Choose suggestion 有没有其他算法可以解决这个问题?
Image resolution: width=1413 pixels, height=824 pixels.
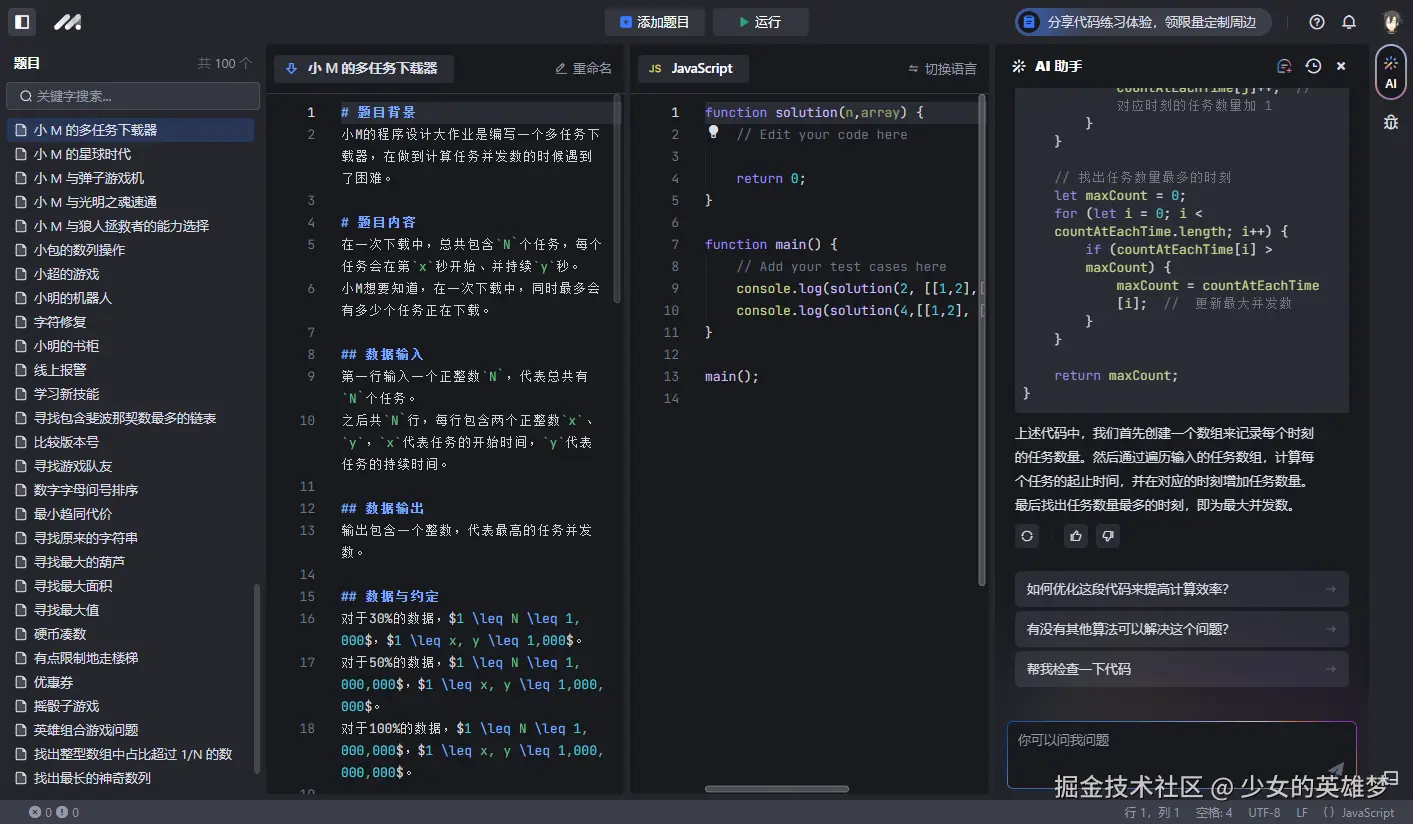1182,629
